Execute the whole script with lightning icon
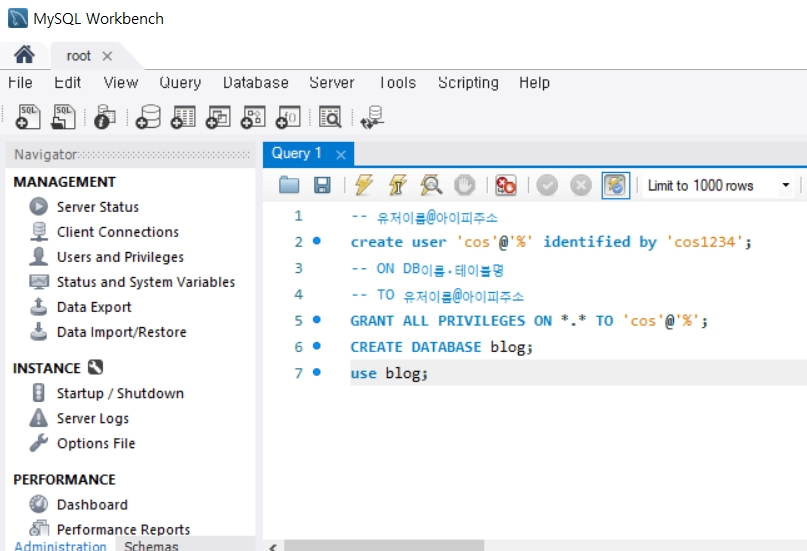Image resolution: width=807 pixels, height=551 pixels. [364, 185]
